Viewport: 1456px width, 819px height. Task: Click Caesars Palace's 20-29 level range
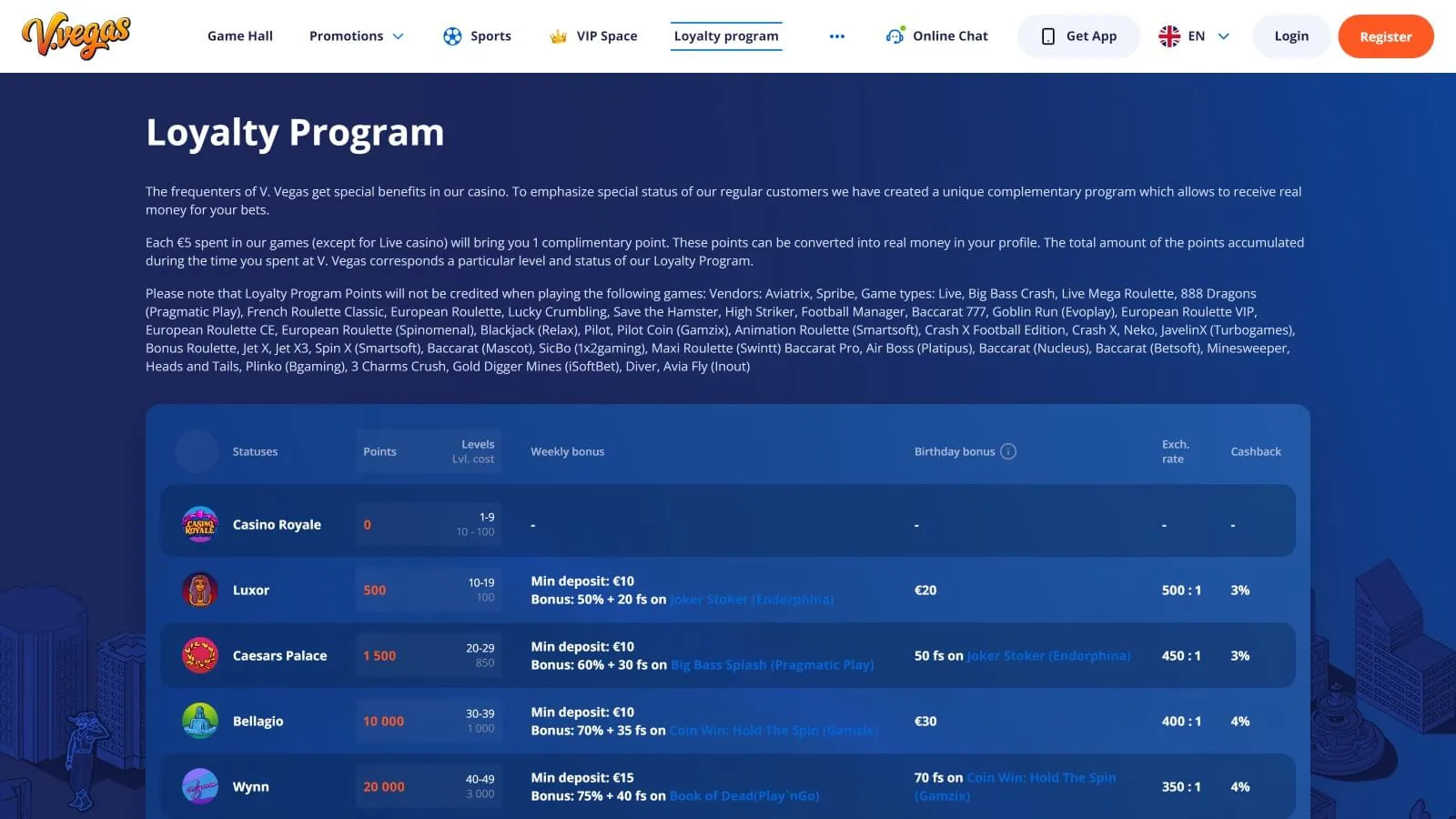pyautogui.click(x=480, y=648)
